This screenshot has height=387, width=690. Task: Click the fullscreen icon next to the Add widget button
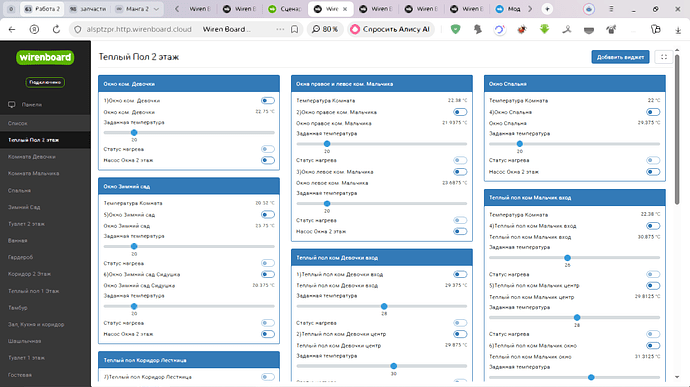[664, 57]
